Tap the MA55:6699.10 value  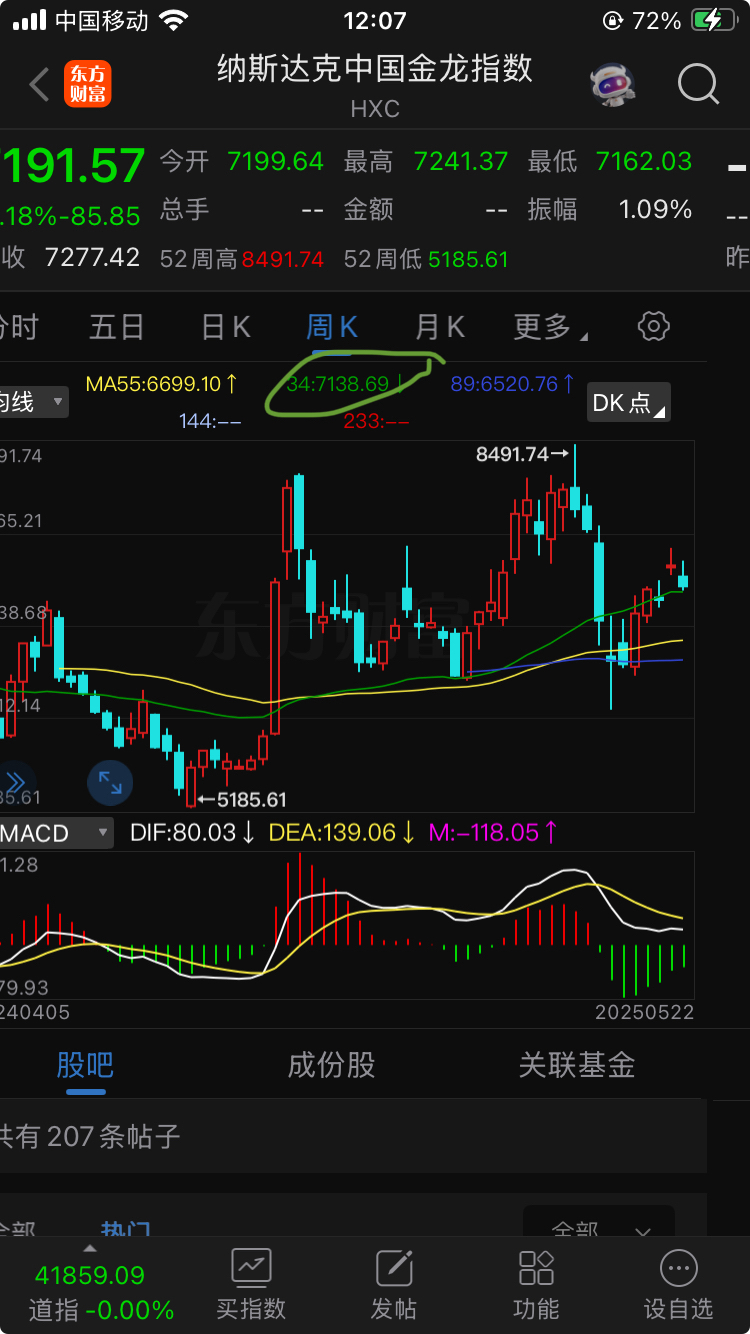pyautogui.click(x=162, y=384)
